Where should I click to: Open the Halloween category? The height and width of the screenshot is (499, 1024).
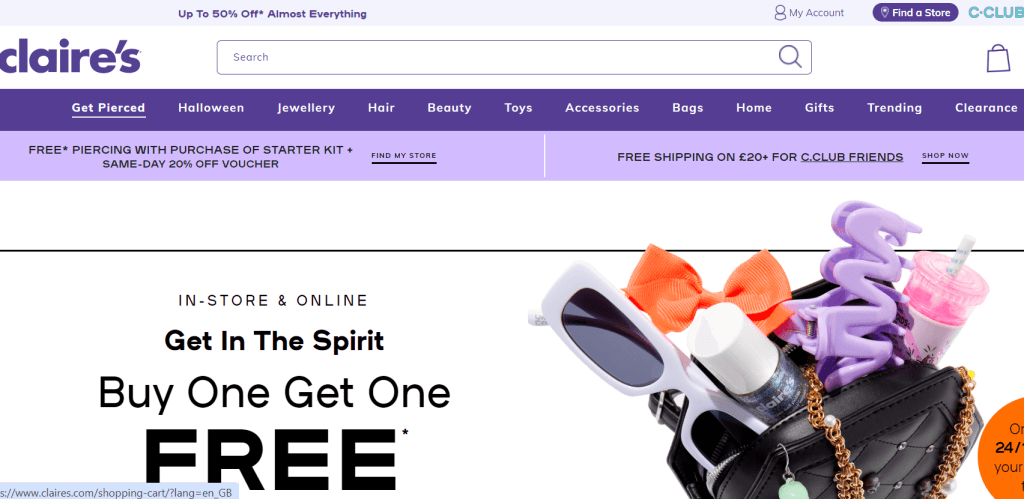[211, 108]
